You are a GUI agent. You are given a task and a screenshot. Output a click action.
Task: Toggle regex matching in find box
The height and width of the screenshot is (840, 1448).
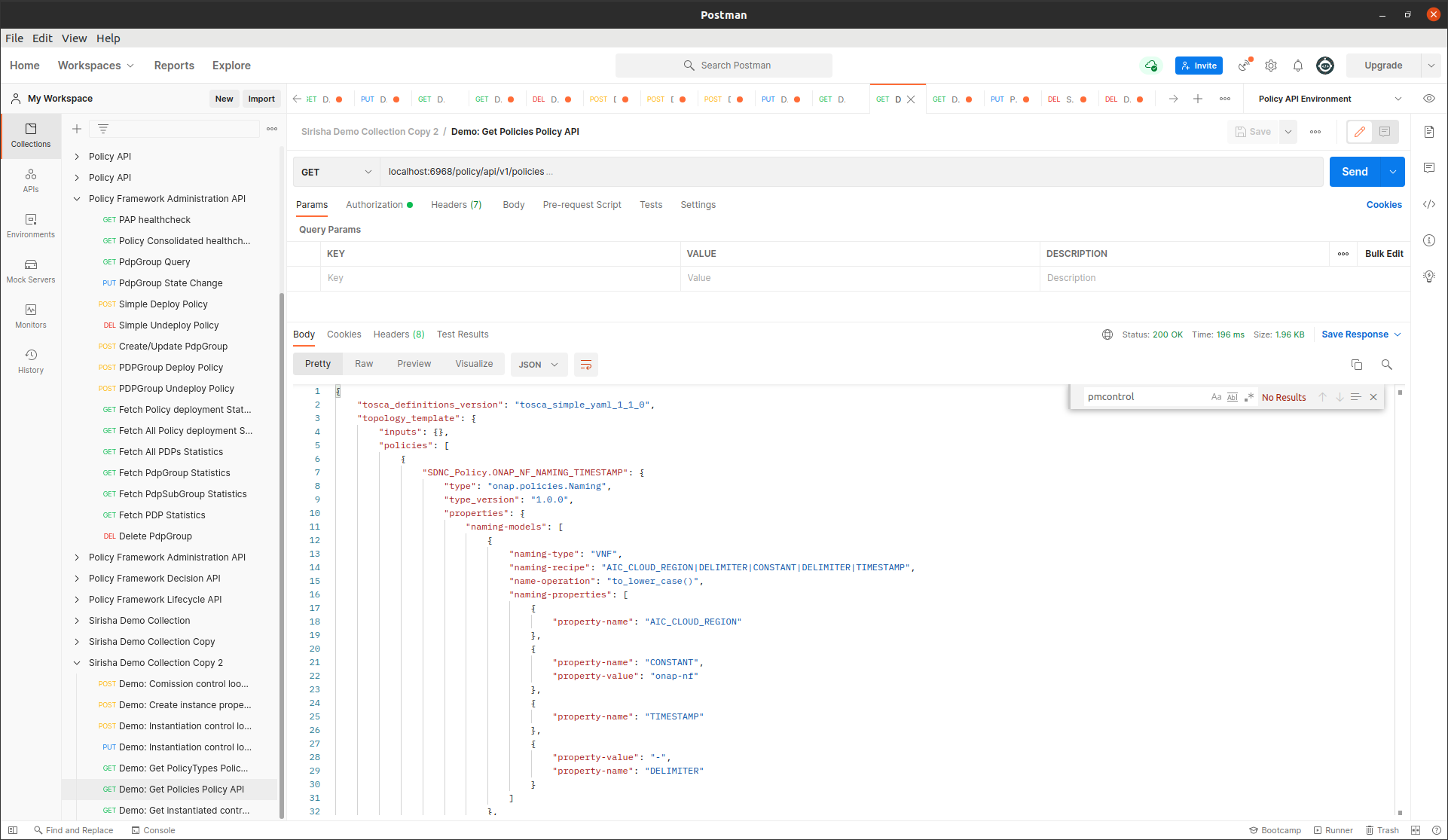point(1249,397)
